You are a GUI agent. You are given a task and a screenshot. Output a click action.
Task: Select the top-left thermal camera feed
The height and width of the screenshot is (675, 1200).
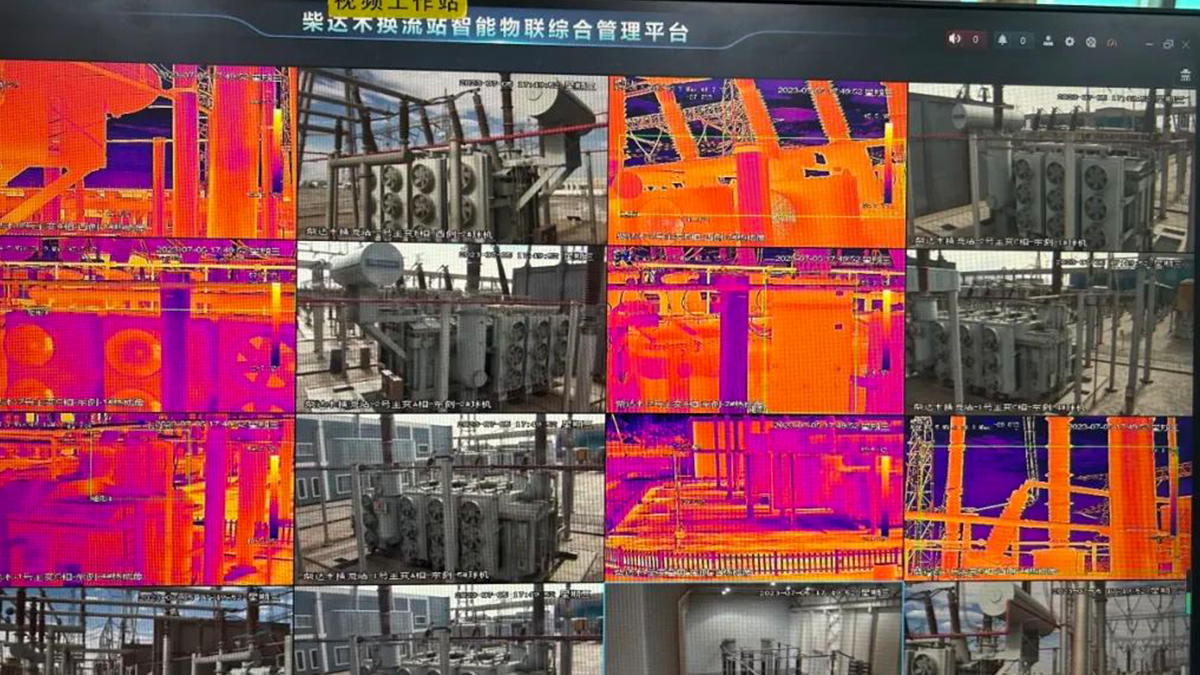147,152
